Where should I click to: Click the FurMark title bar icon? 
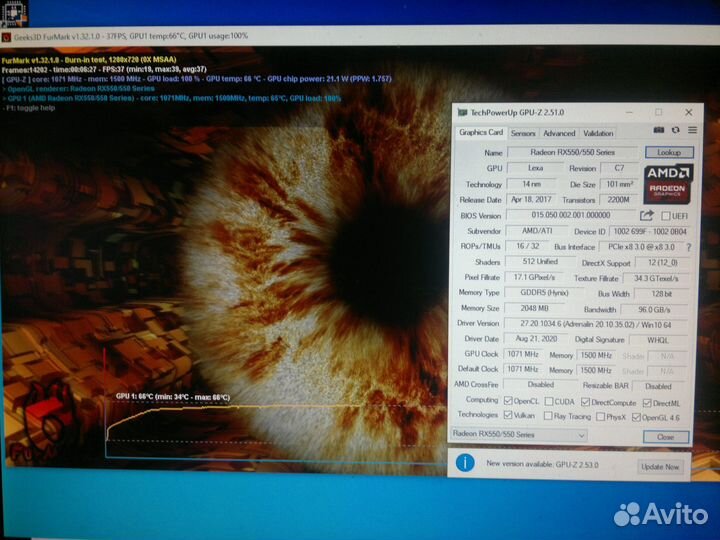point(6,37)
